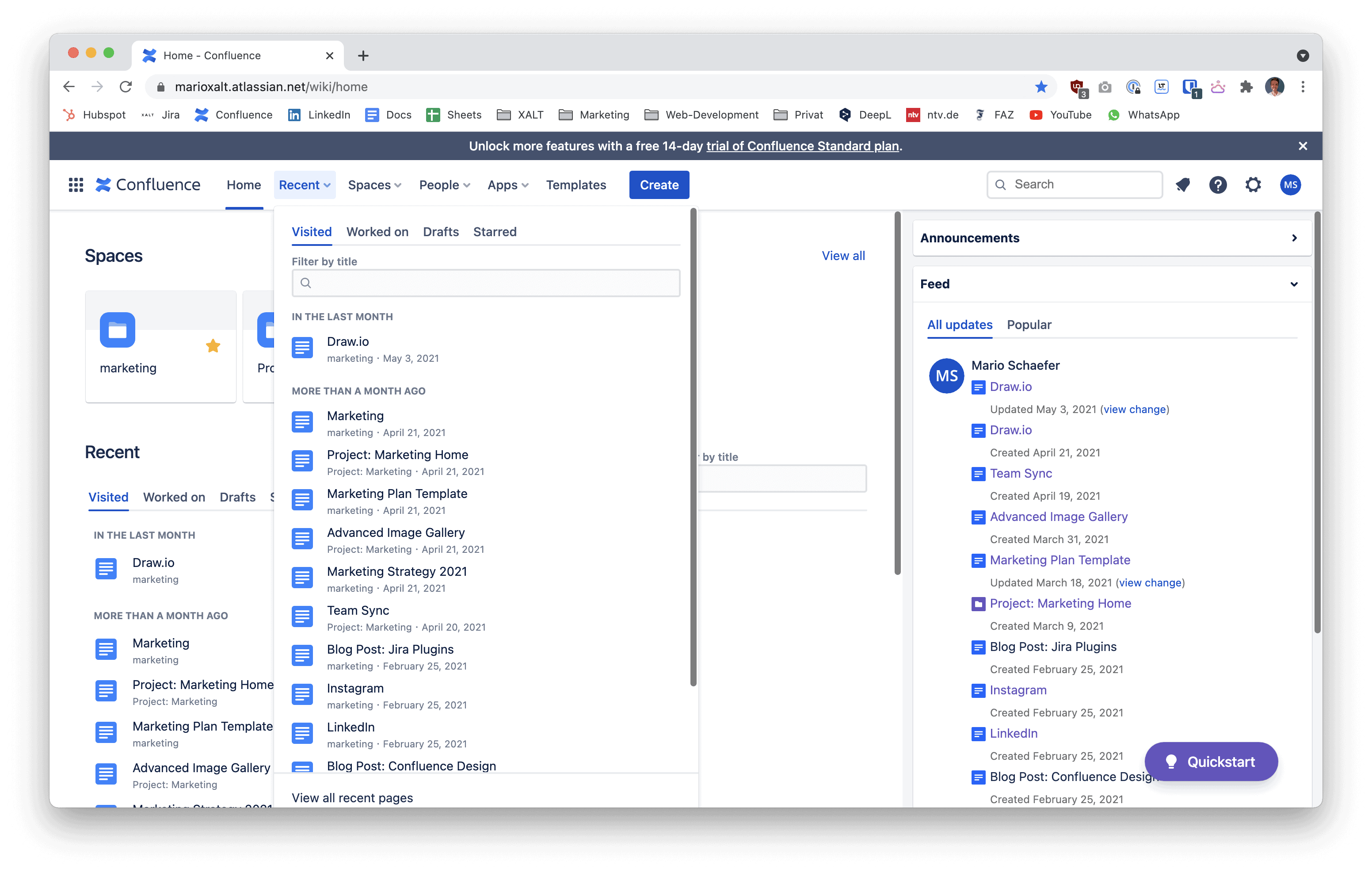
Task: Open Confluence settings gear icon
Action: coord(1253,185)
